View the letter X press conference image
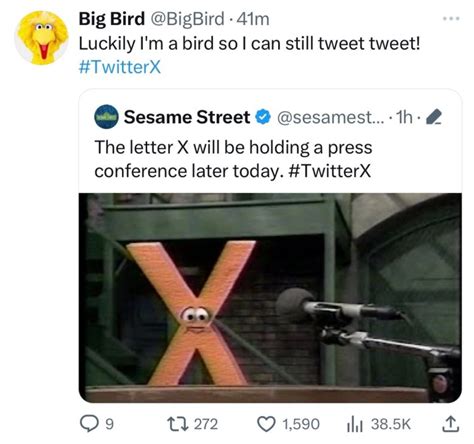The width and height of the screenshot is (474, 444). coord(270,298)
